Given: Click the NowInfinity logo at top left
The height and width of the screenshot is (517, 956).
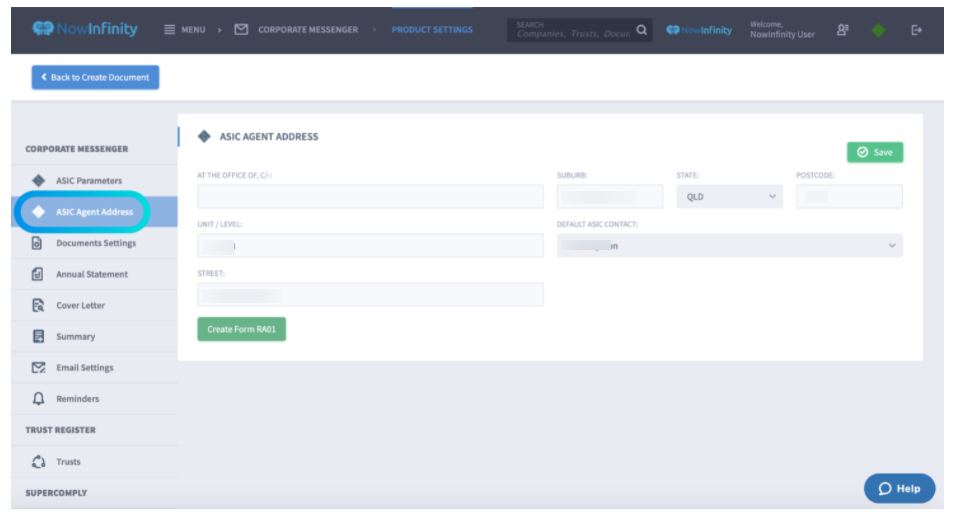Looking at the screenshot, I should [85, 29].
